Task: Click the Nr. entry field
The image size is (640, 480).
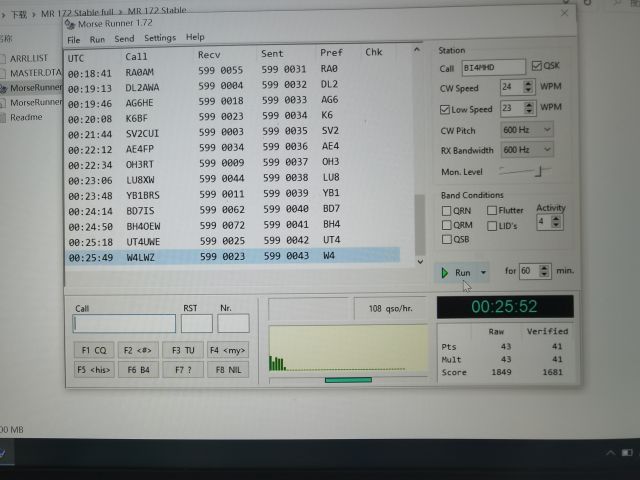Action: (233, 323)
